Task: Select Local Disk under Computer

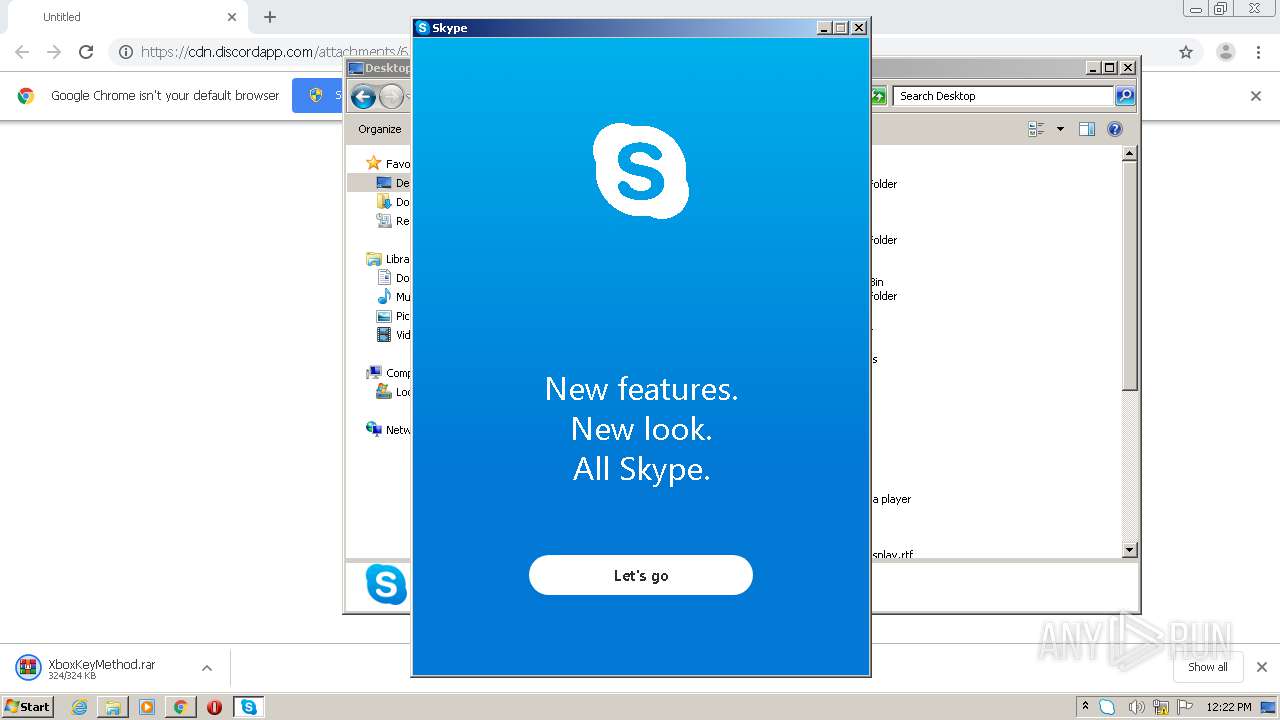Action: (393, 392)
